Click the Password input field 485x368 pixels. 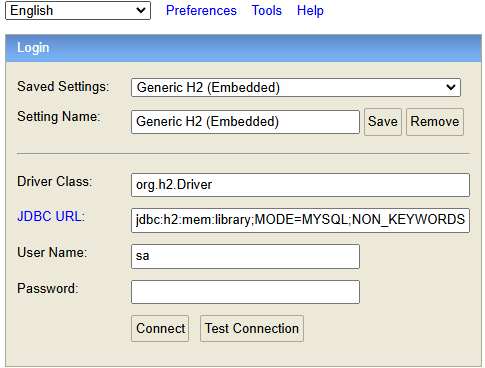245,292
